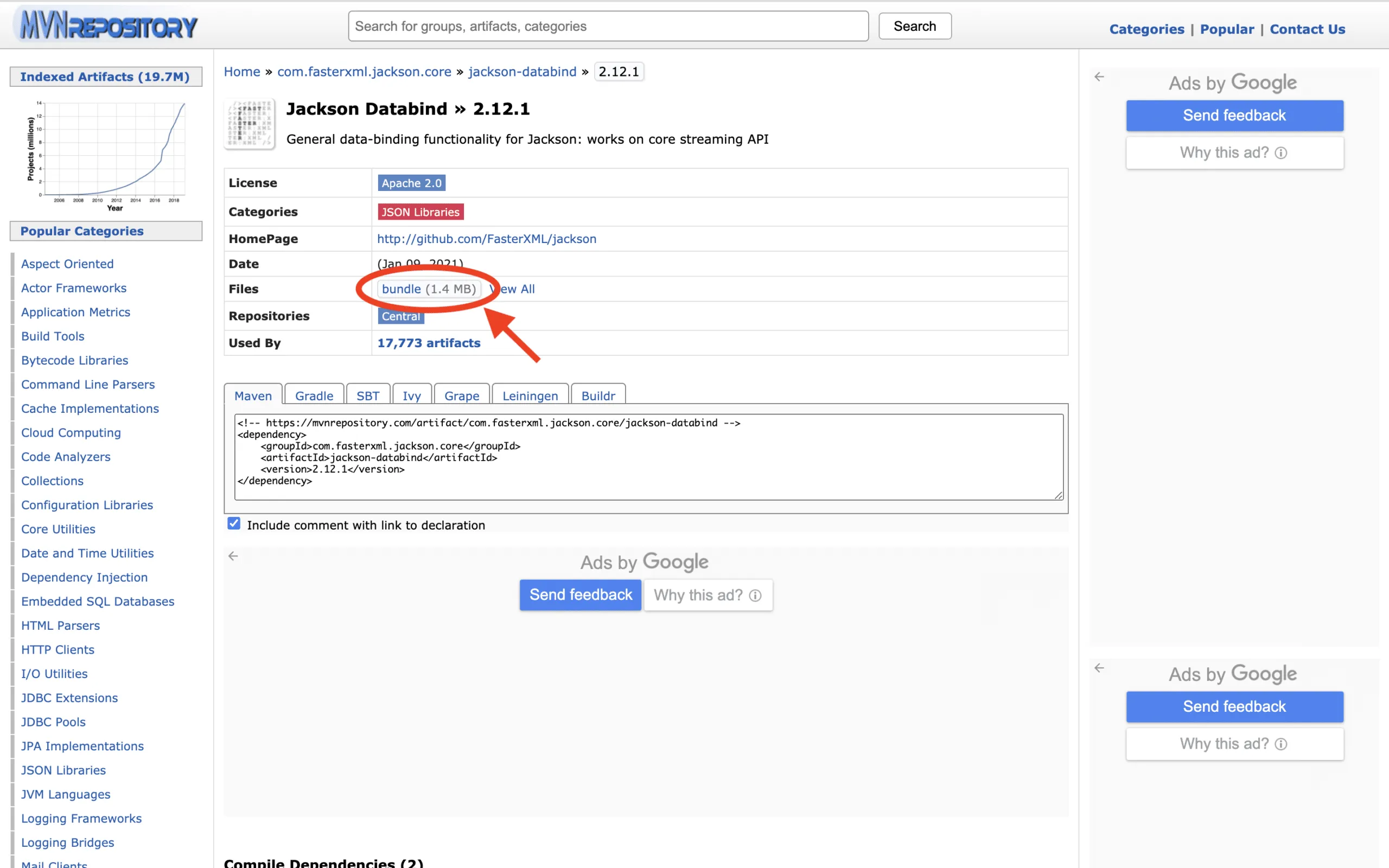Open Date and Time Utilities category
Viewport: 1389px width, 868px height.
coord(87,553)
